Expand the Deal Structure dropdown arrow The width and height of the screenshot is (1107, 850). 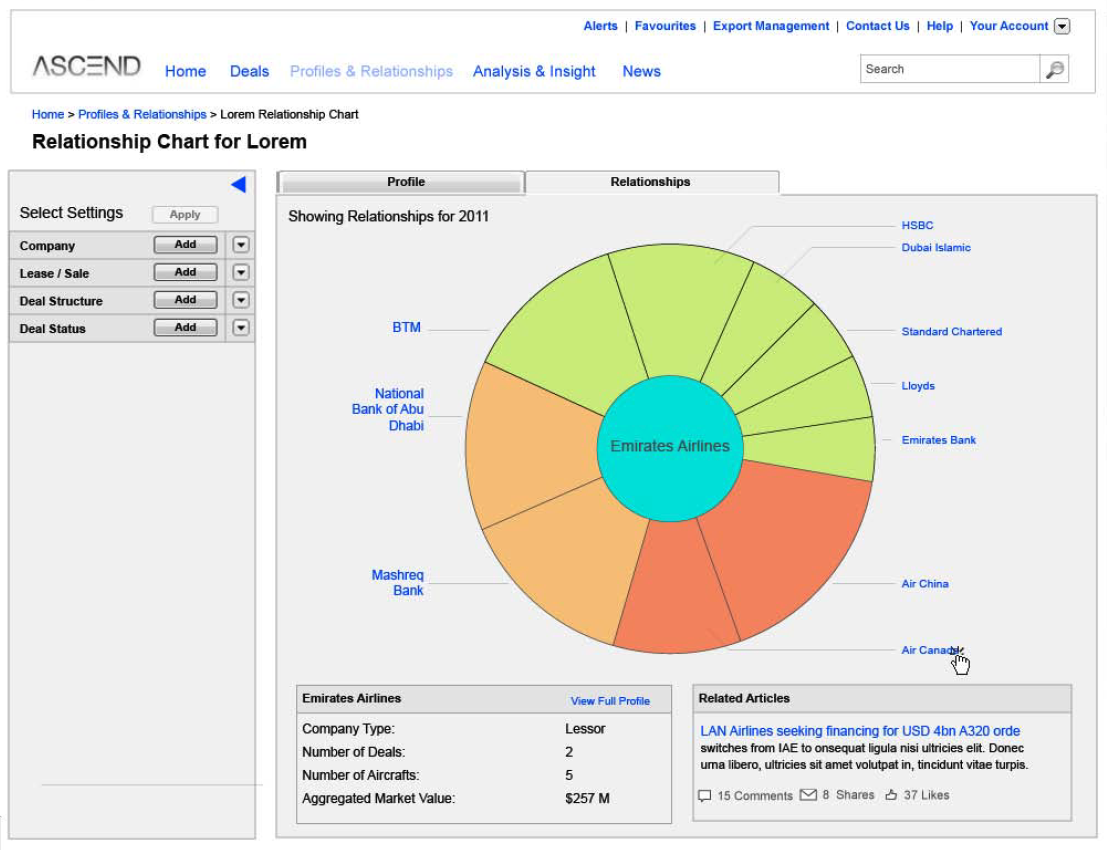(x=241, y=300)
